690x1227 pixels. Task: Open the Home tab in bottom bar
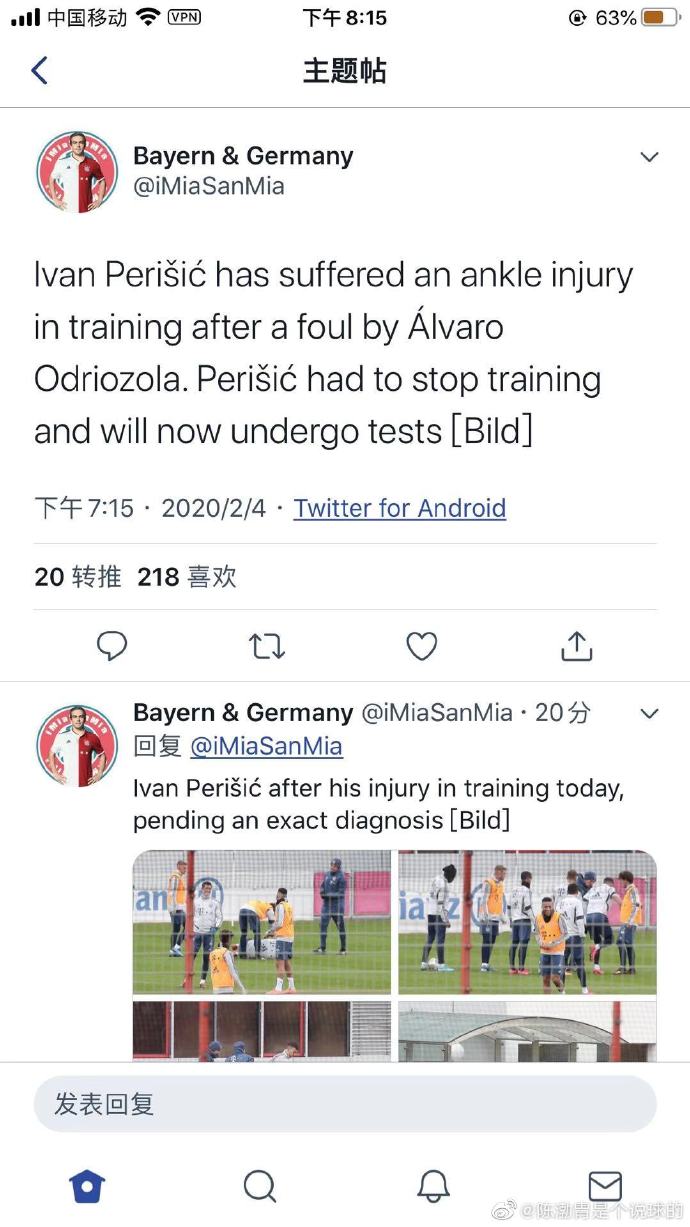(87, 1186)
